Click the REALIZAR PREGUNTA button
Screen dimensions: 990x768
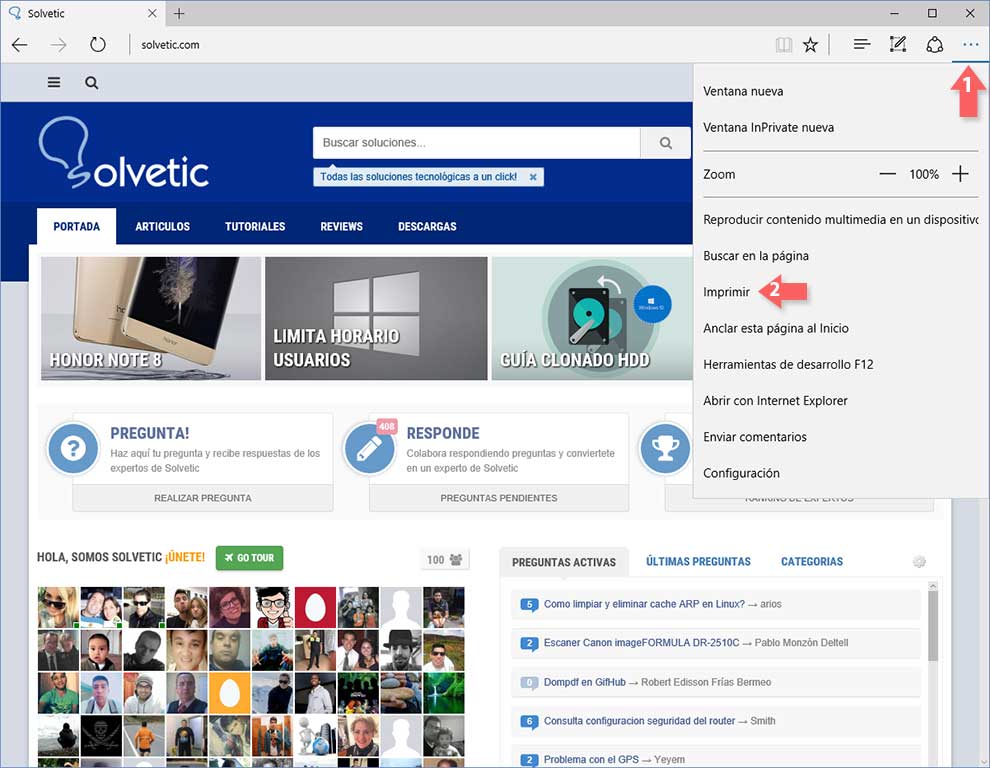(203, 498)
